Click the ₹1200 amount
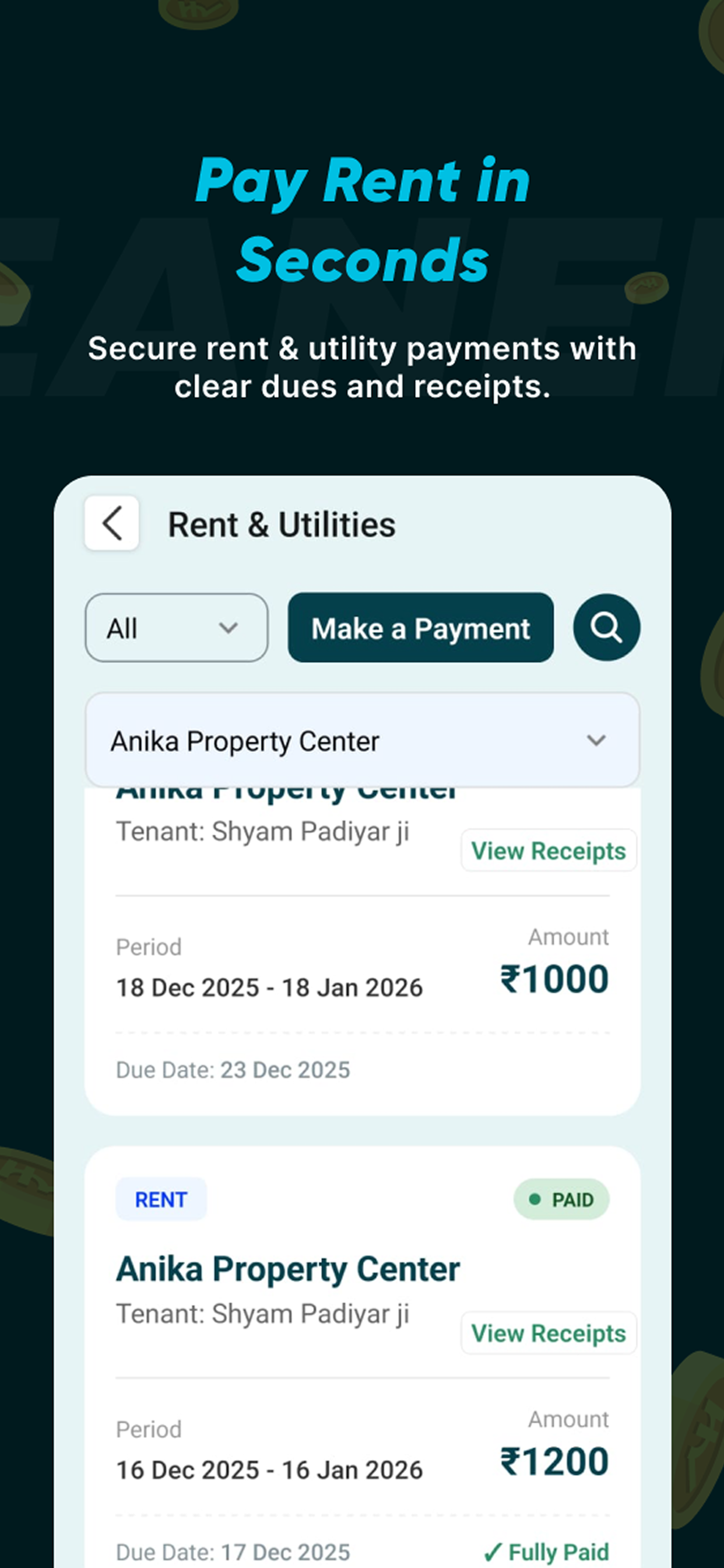The image size is (724, 1568). pyautogui.click(x=554, y=1461)
